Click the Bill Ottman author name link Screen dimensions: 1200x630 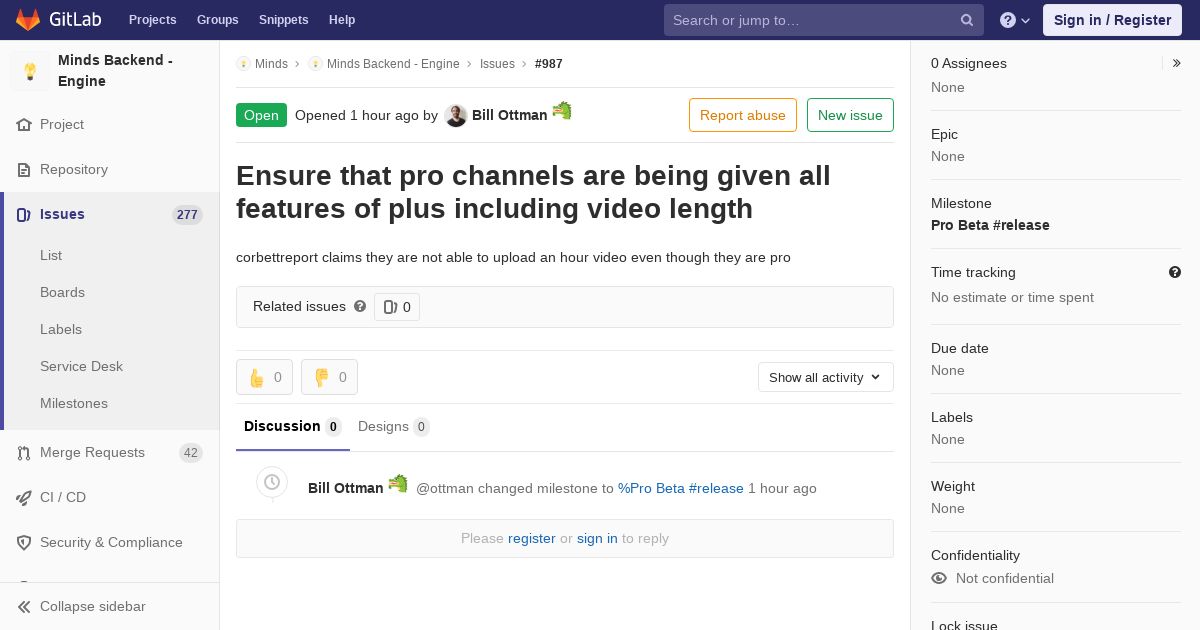[510, 115]
